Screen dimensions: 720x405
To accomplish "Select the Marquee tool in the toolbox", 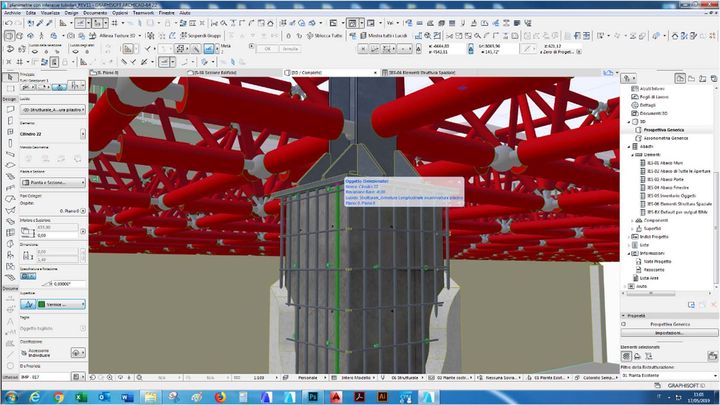I will pyautogui.click(x=11, y=88).
